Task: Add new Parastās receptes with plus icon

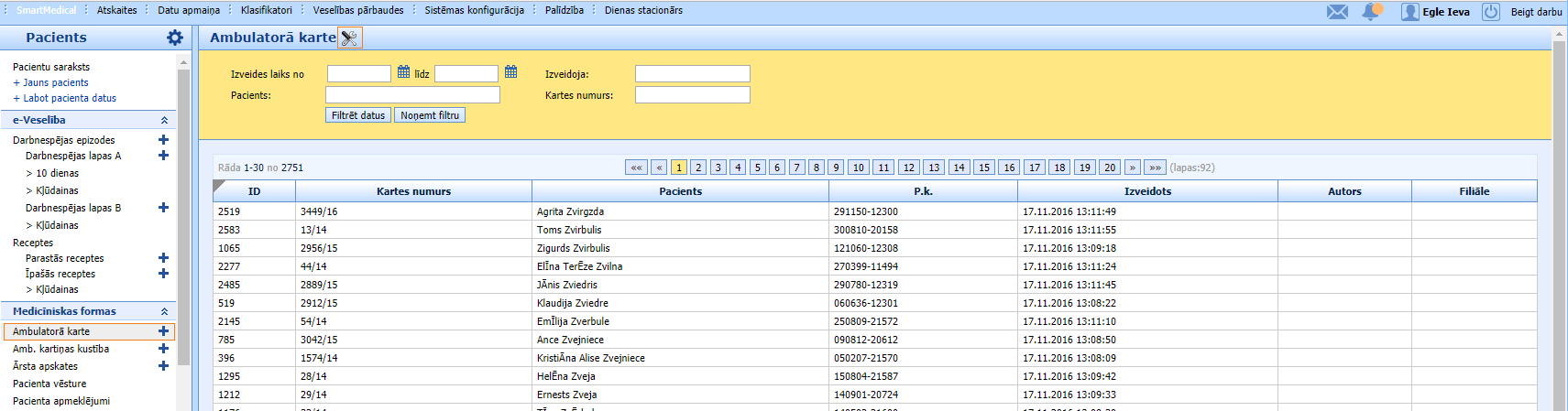Action: click(x=163, y=258)
